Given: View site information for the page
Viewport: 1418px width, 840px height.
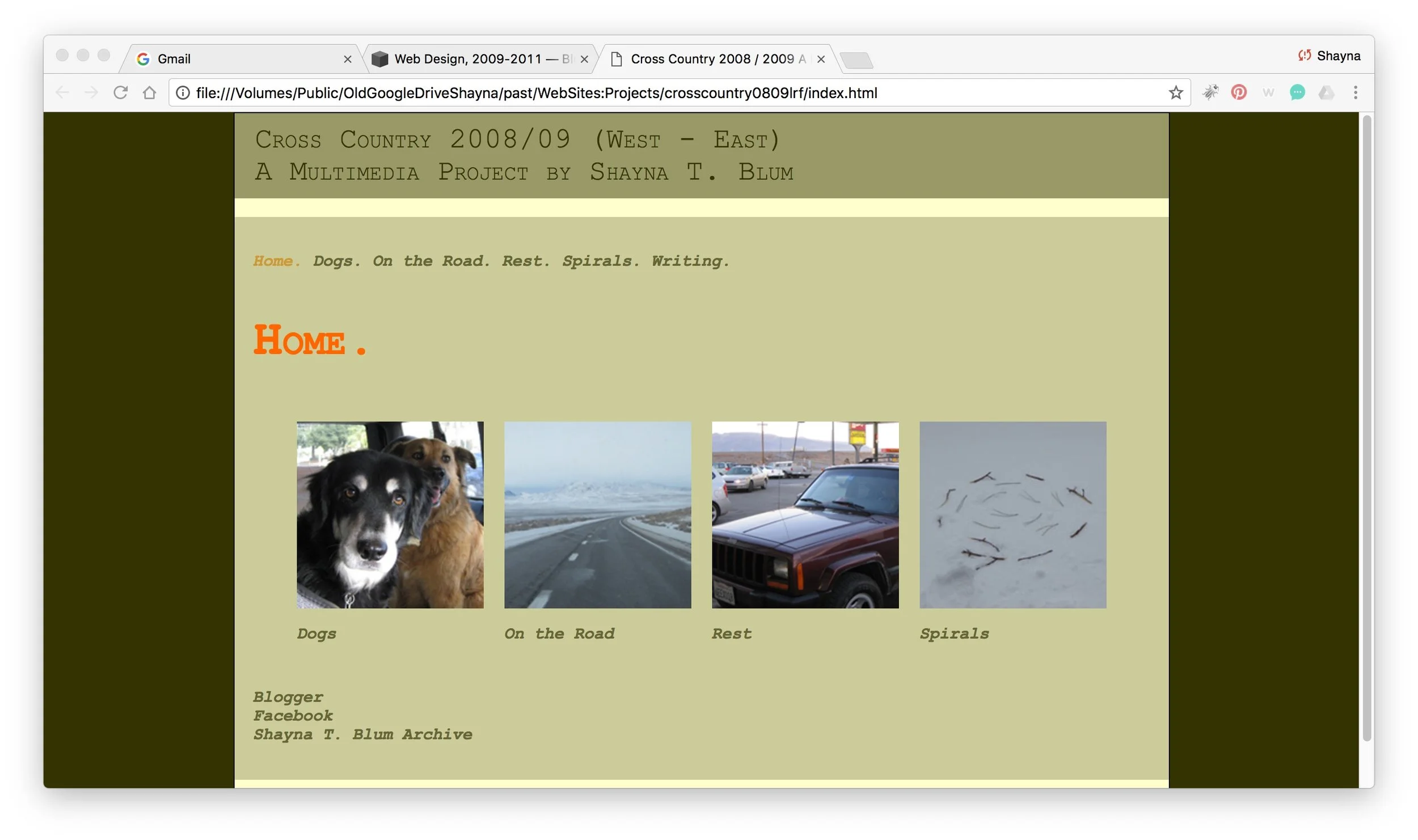Looking at the screenshot, I should [x=183, y=92].
